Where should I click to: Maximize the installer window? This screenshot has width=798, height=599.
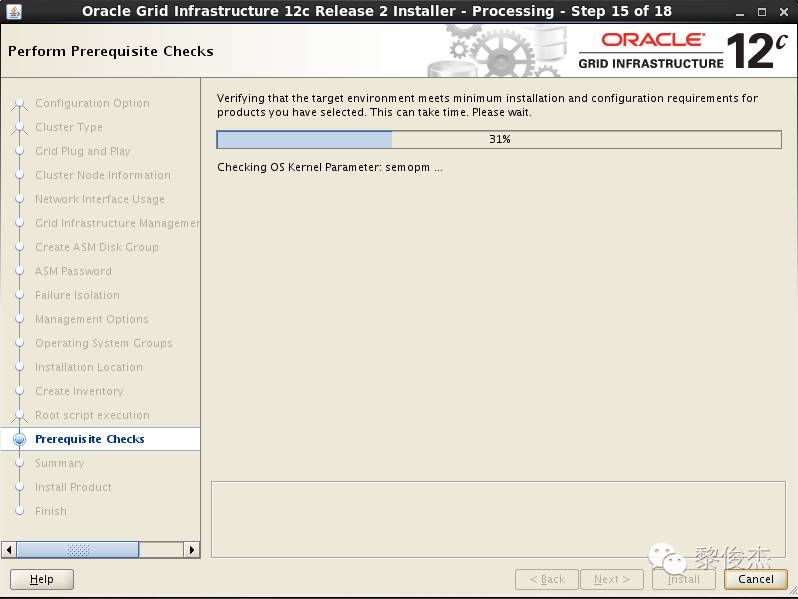coord(762,12)
